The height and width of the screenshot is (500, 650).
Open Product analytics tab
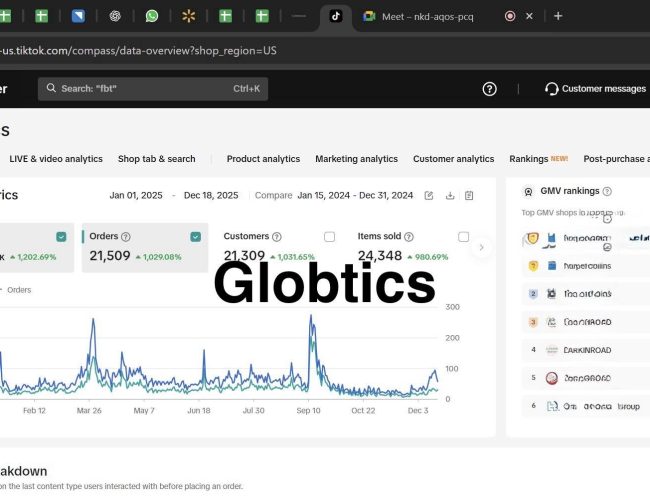(263, 159)
